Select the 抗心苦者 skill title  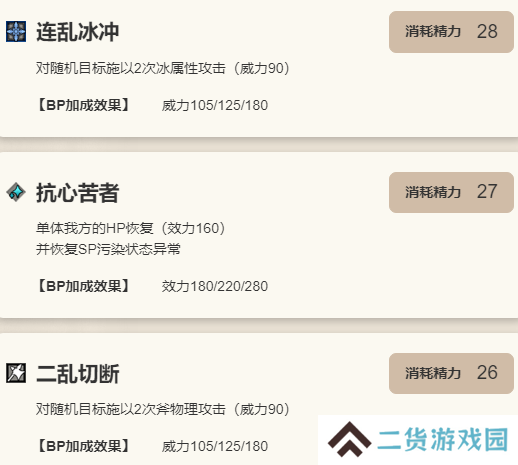tap(77, 193)
